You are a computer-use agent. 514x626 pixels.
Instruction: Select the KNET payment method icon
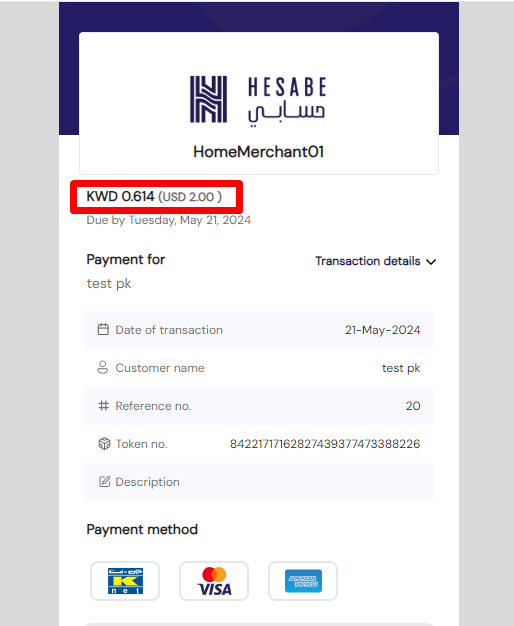point(125,581)
